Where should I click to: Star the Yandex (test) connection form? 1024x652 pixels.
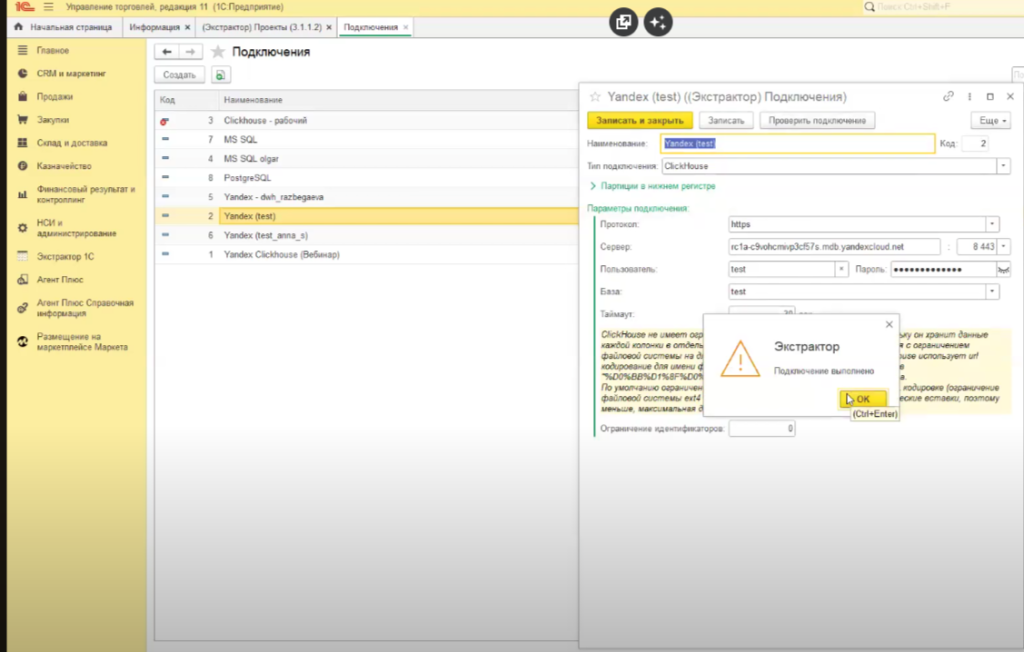click(594, 97)
